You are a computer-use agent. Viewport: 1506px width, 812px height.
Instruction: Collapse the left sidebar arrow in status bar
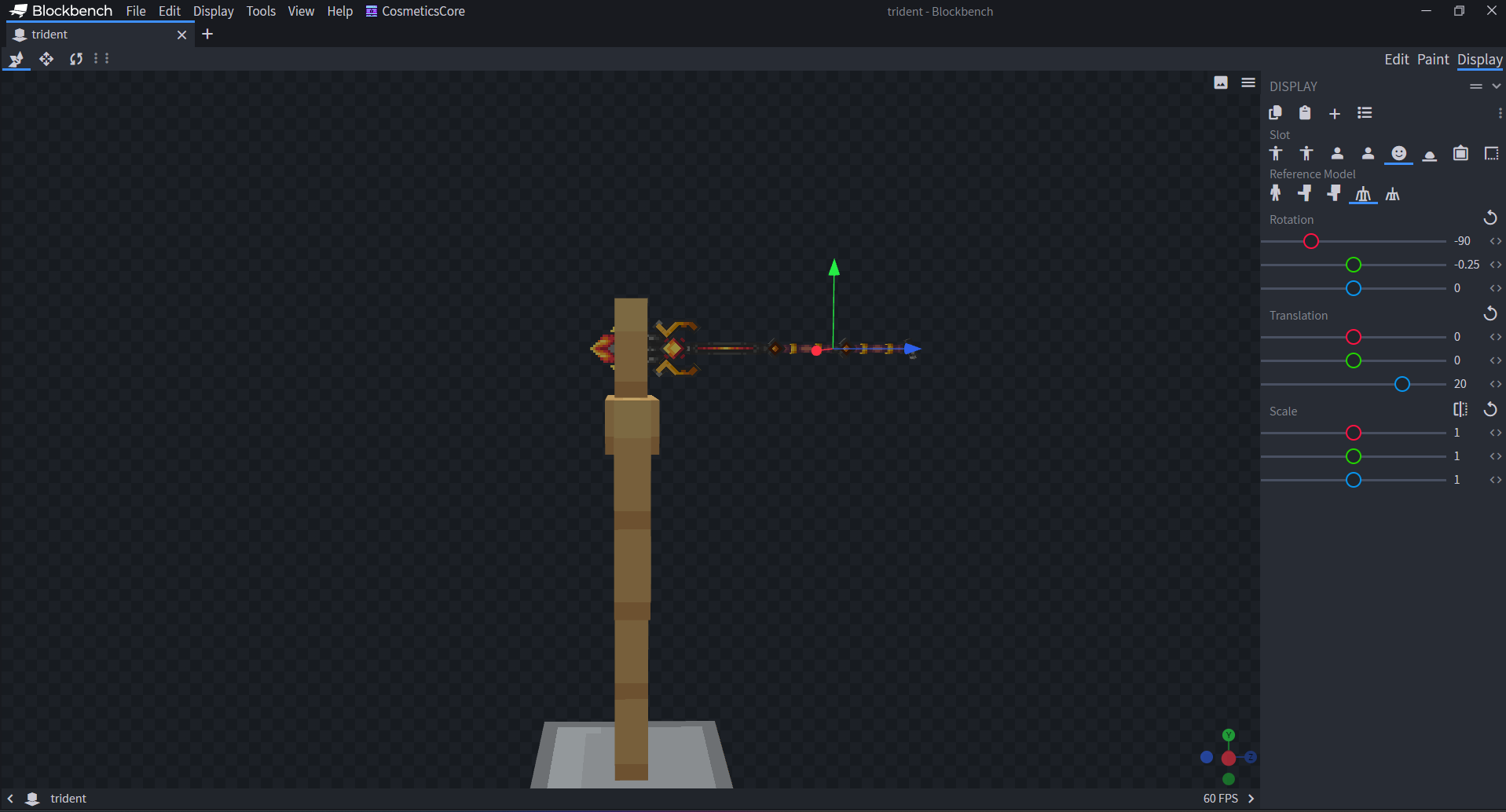pyautogui.click(x=10, y=798)
